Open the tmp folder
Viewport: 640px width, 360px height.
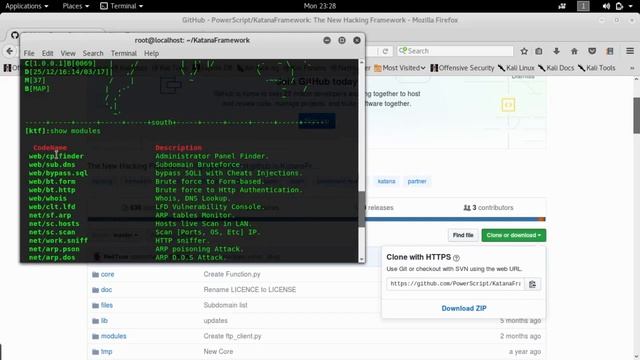click(x=106, y=352)
